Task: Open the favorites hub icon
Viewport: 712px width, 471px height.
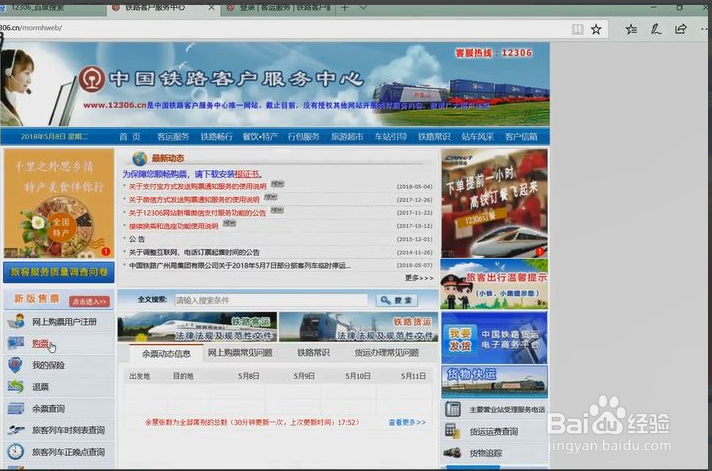Action: coord(631,30)
